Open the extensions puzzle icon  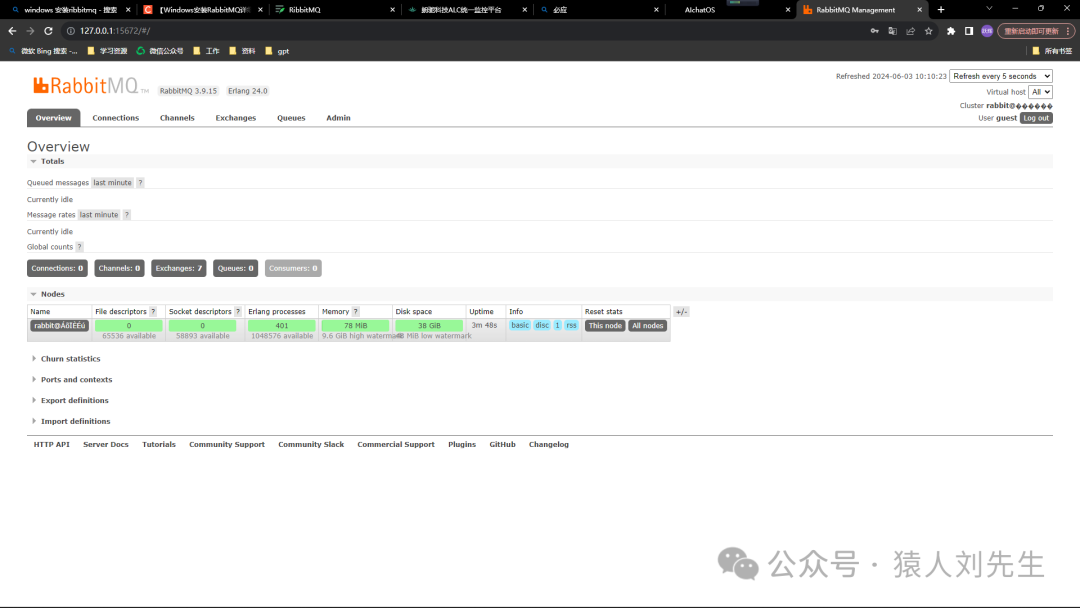(x=951, y=31)
